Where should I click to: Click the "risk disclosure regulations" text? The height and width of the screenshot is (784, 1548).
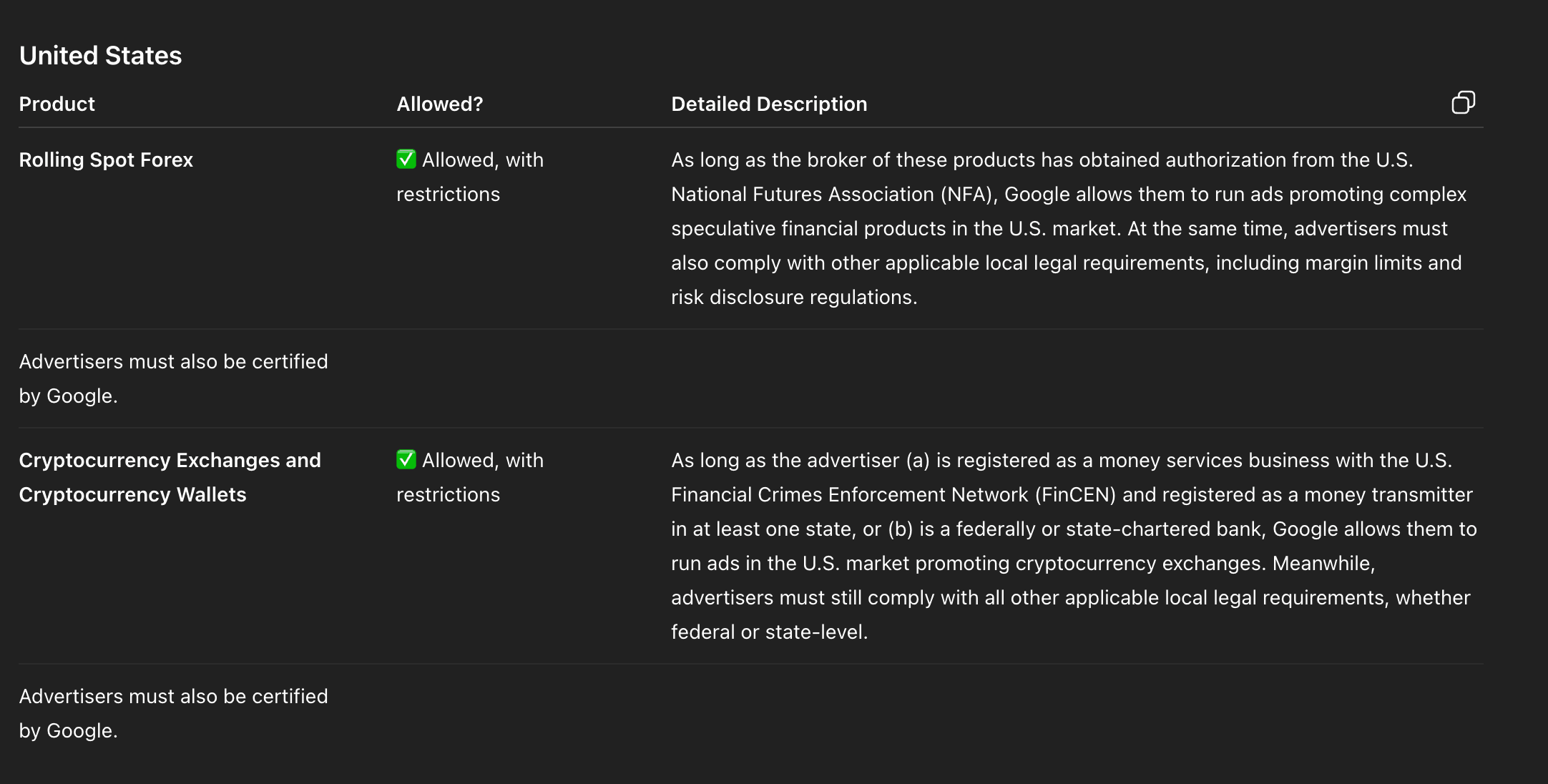click(793, 298)
